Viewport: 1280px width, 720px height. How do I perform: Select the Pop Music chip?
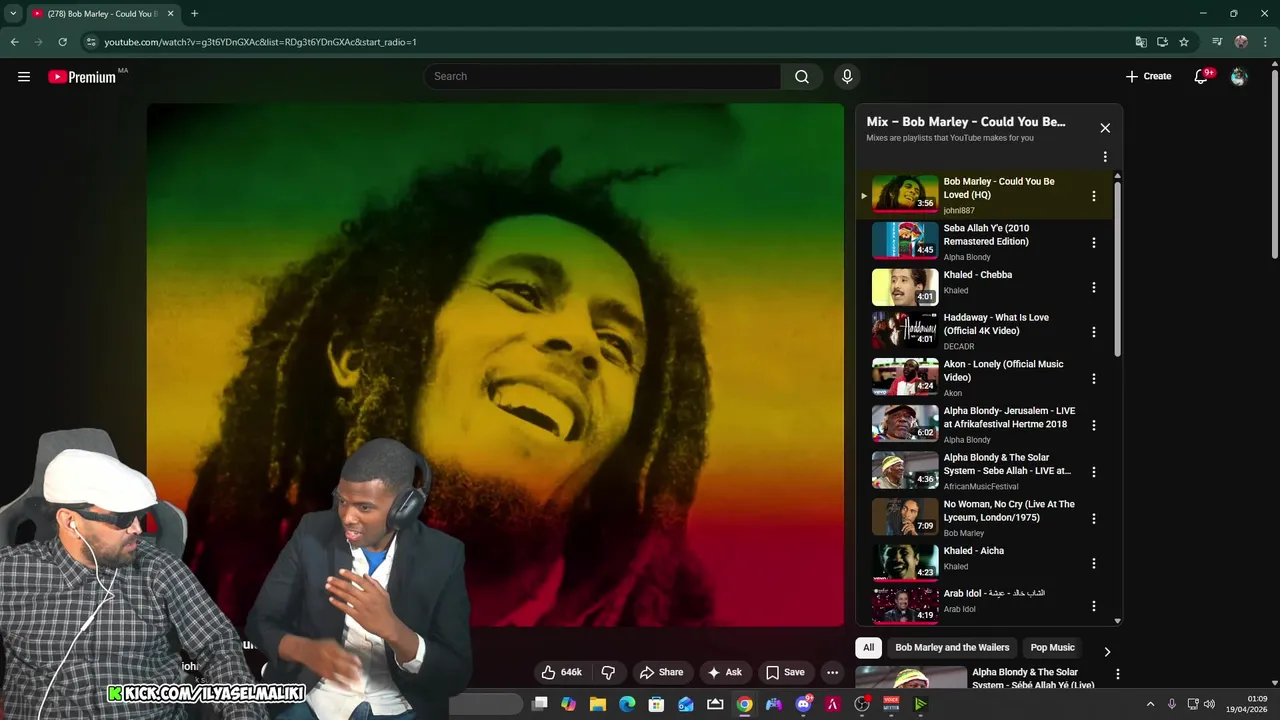coord(1052,647)
